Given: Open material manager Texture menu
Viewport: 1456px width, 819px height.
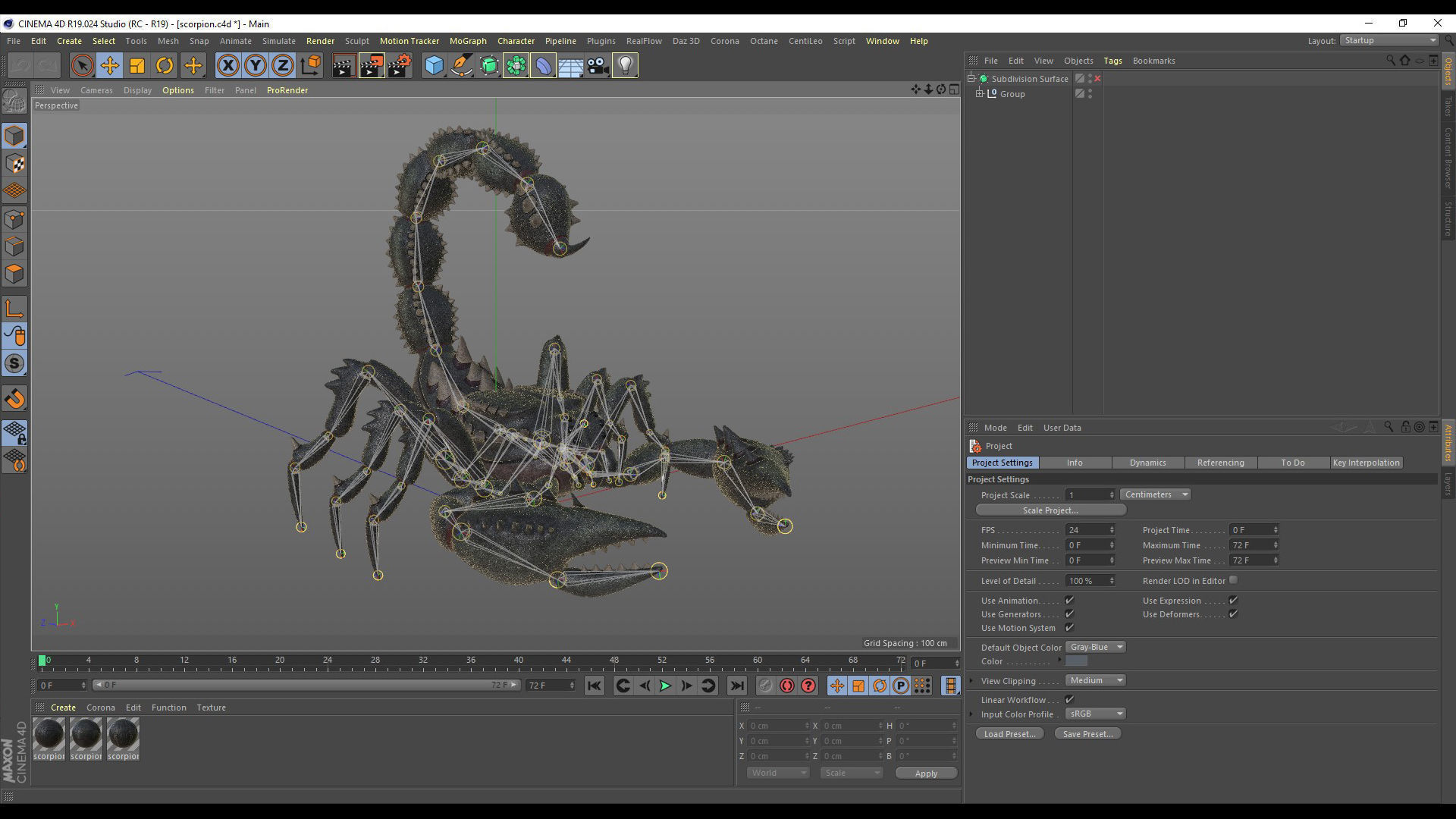Looking at the screenshot, I should (x=211, y=708).
